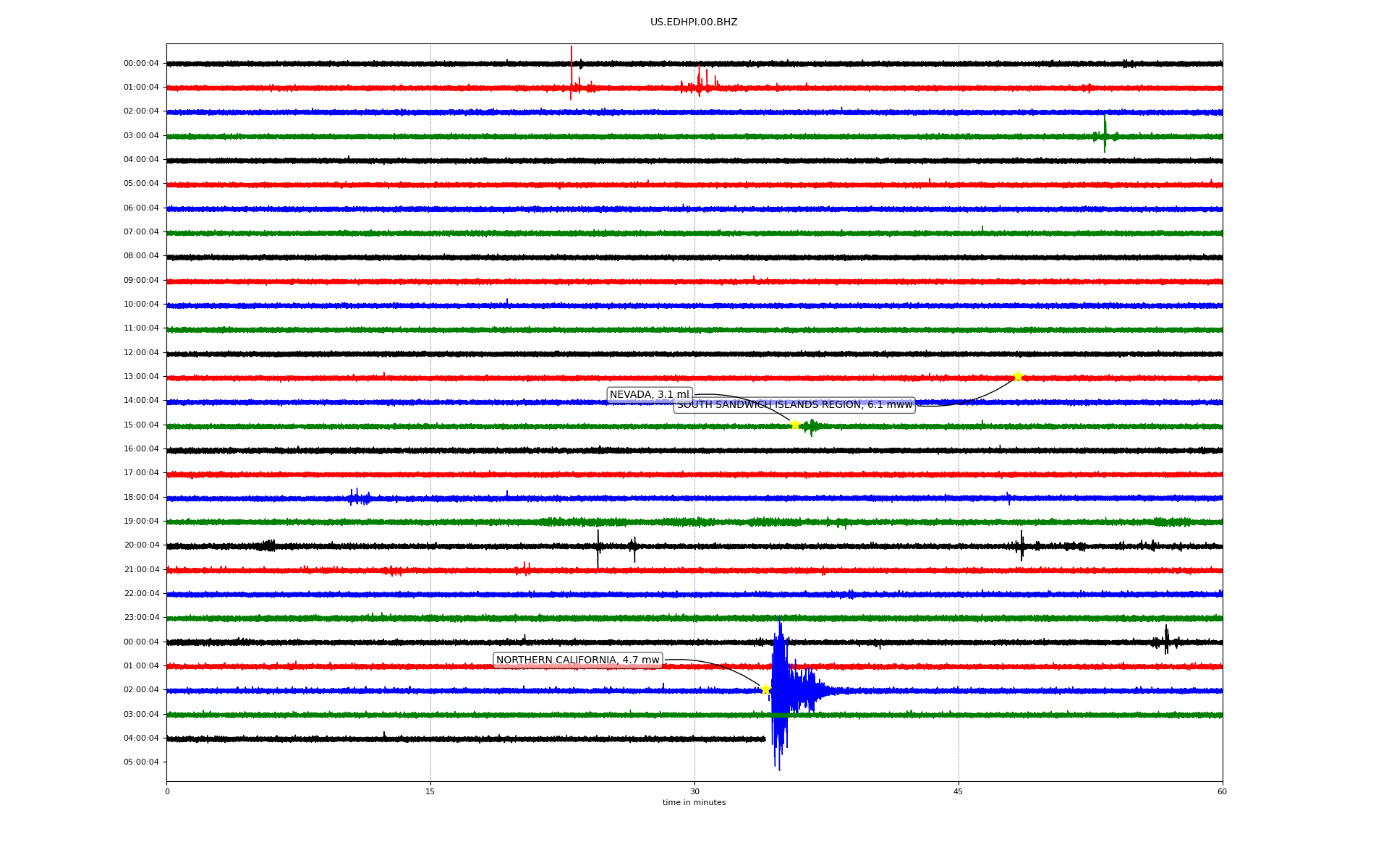Click the 20:00:04 time axis label
The image size is (1389, 868).
[141, 545]
